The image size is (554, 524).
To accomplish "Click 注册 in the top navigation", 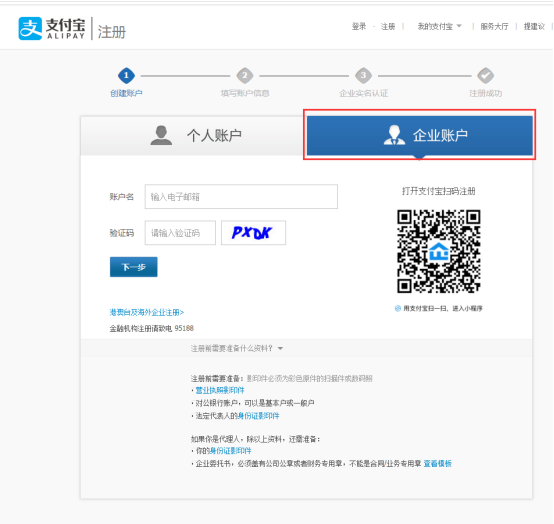I will pyautogui.click(x=388, y=27).
